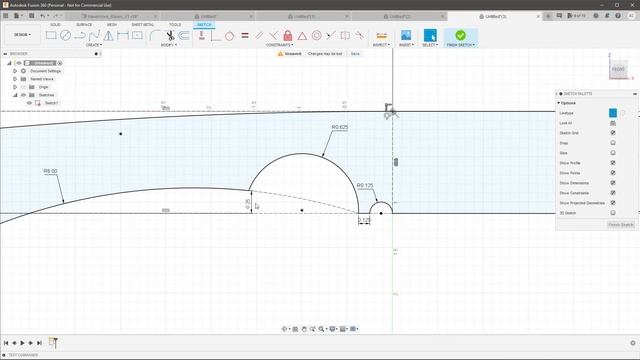Apply the Midpoint triangle constraint
This screenshot has width=640, height=360.
pos(302,36)
